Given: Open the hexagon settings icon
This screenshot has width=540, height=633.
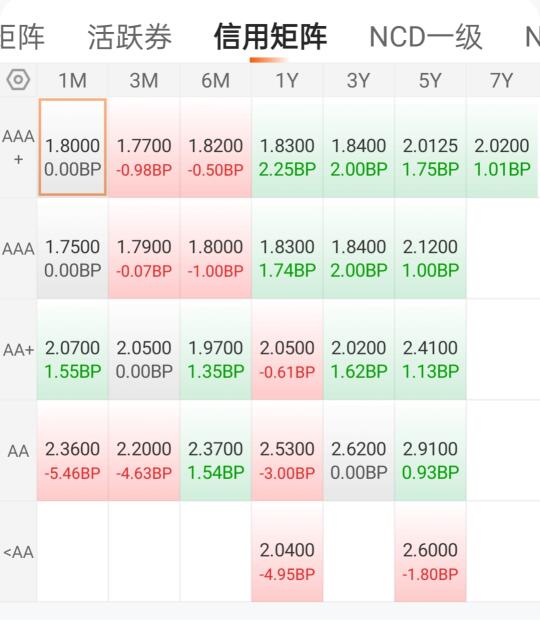Looking at the screenshot, I should pyautogui.click(x=18, y=80).
